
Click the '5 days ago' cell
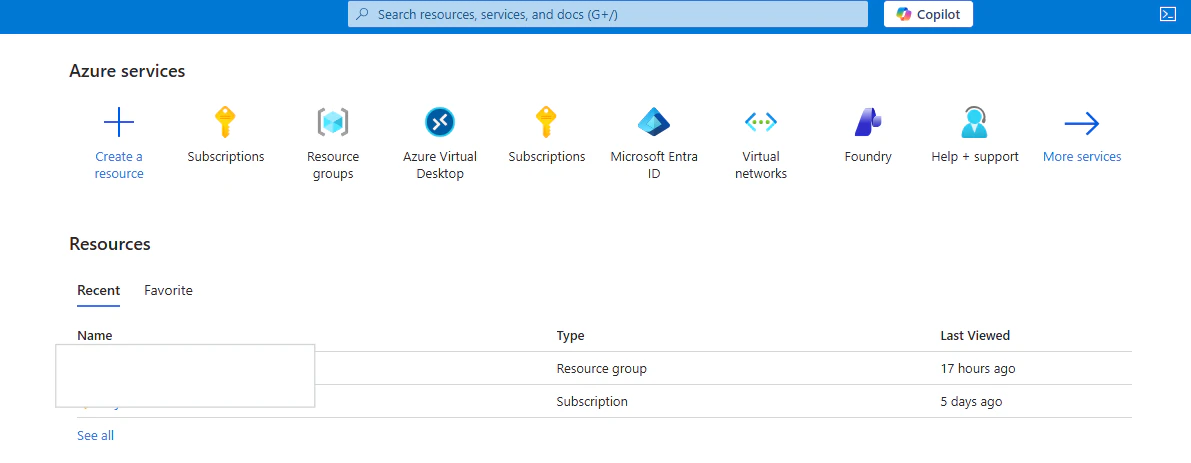[971, 402]
